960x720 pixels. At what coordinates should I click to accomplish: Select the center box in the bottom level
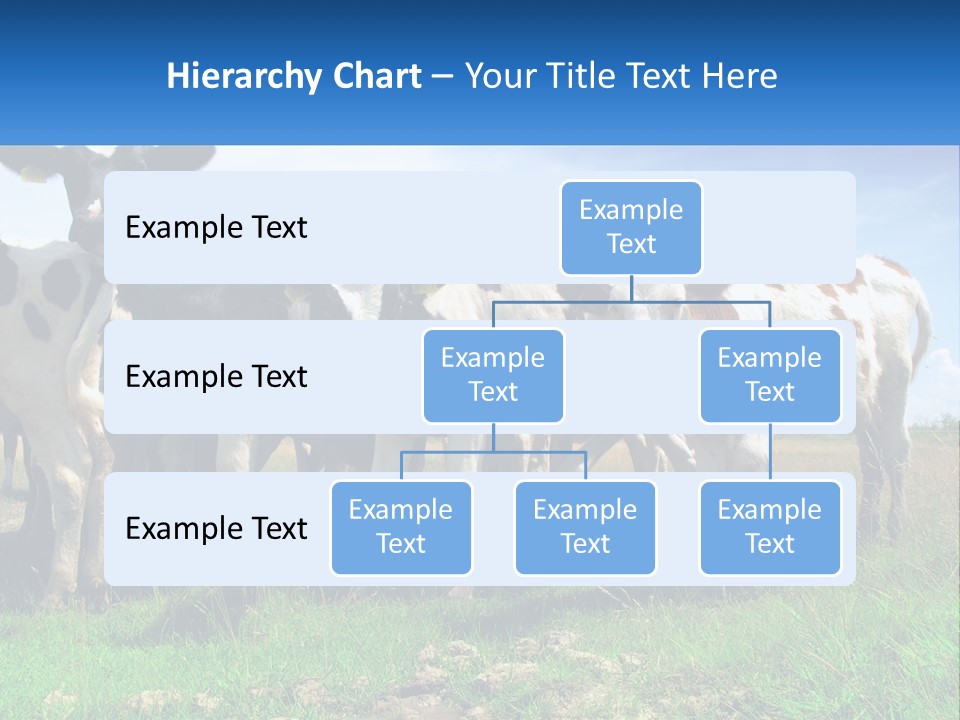point(585,528)
